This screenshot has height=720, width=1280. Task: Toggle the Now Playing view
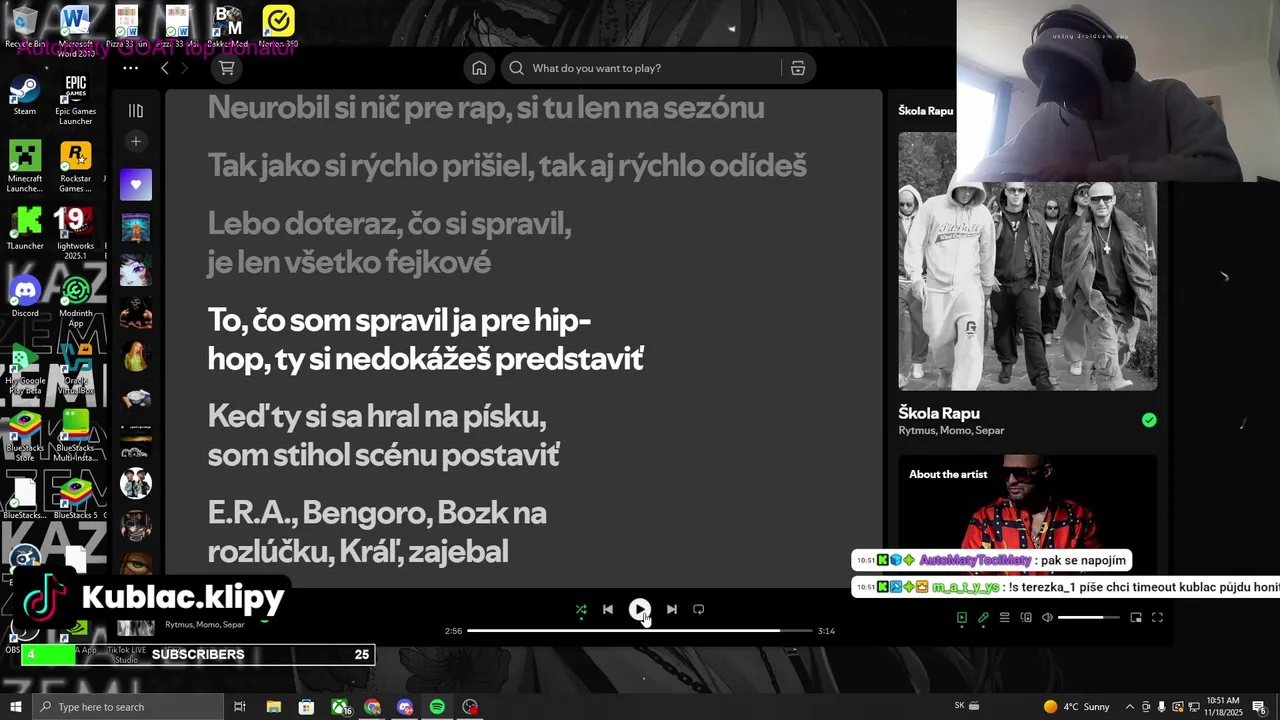tap(962, 617)
